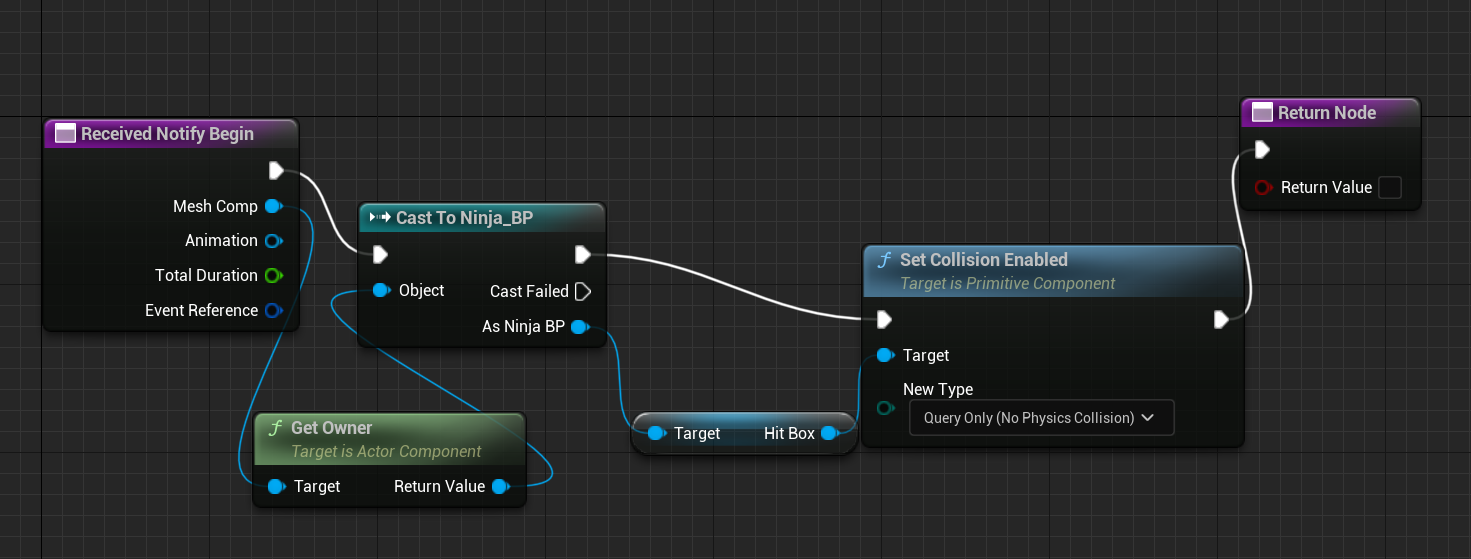The width and height of the screenshot is (1471, 559).
Task: Select the Get Owner Target input pin
Action: point(277,487)
